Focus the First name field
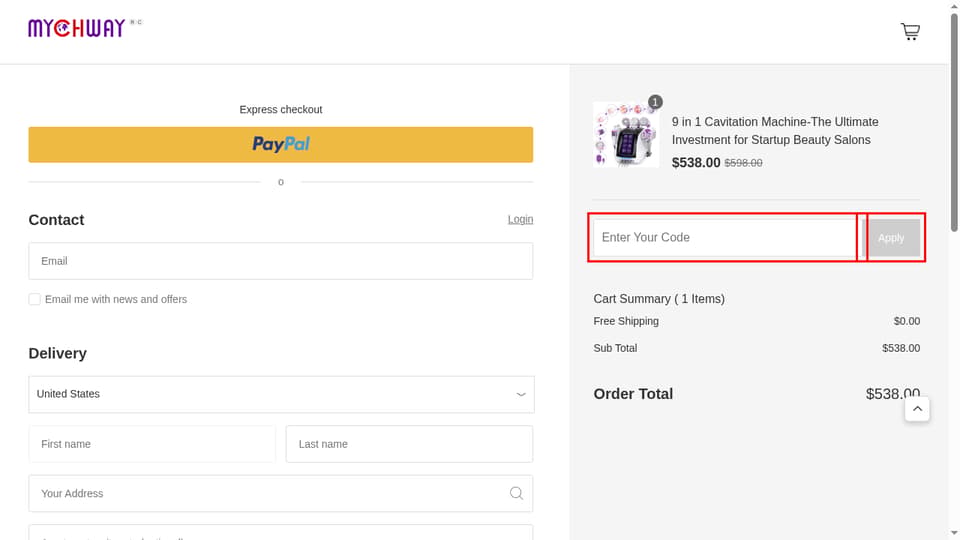This screenshot has width=960, height=540. (x=152, y=444)
